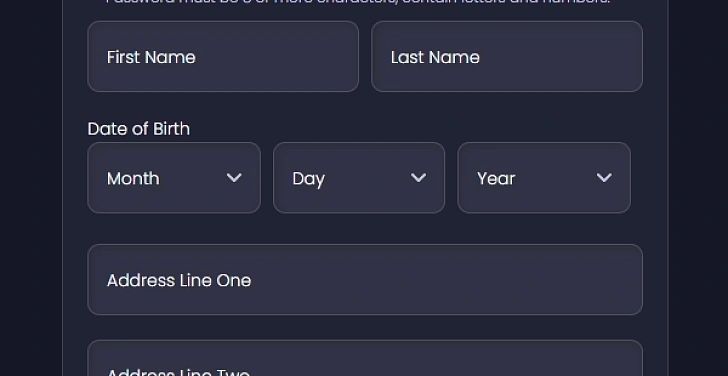Open the Year selection dropdown
This screenshot has width=728, height=376.
pos(544,178)
